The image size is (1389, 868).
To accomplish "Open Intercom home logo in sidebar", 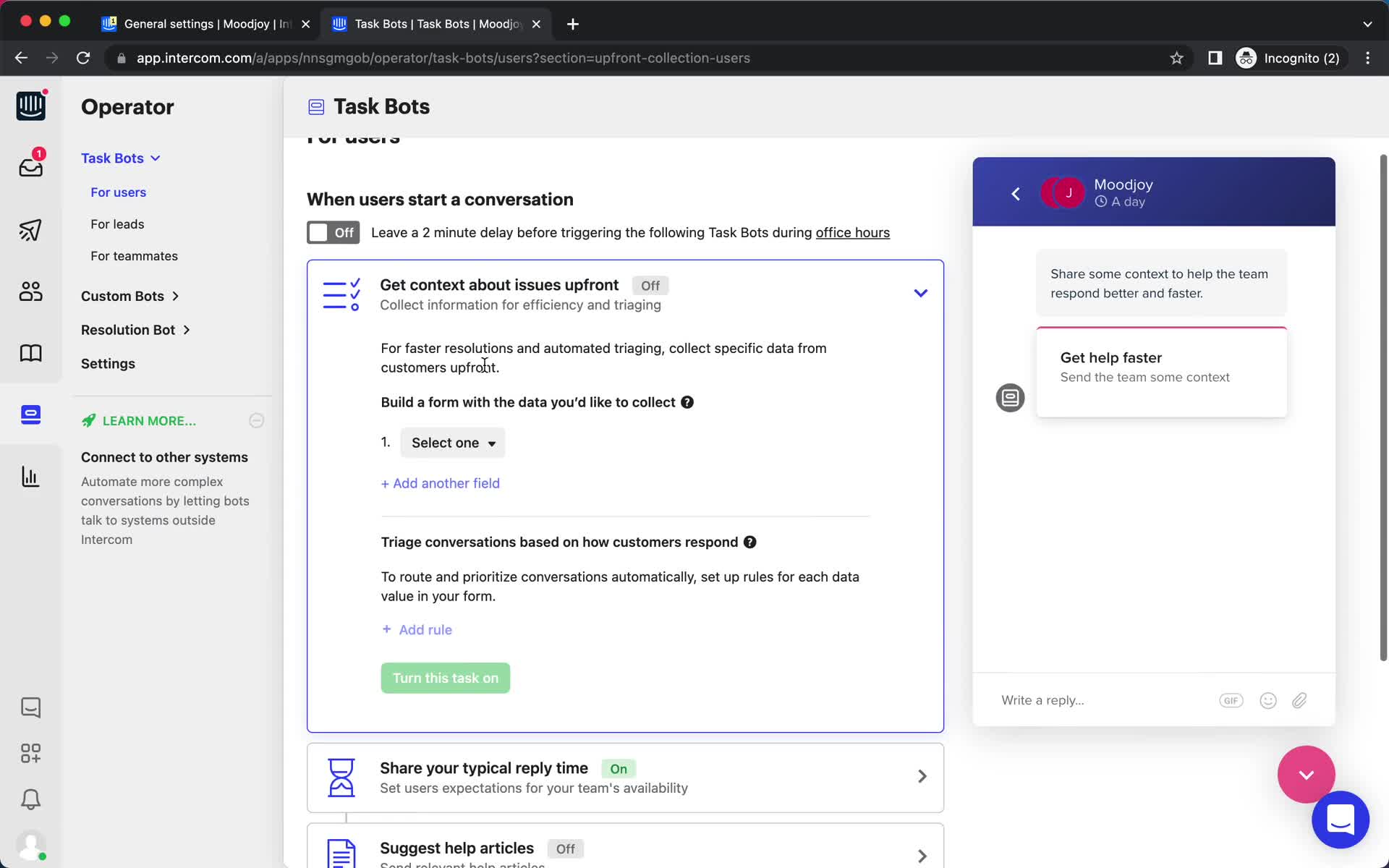I will 30,106.
